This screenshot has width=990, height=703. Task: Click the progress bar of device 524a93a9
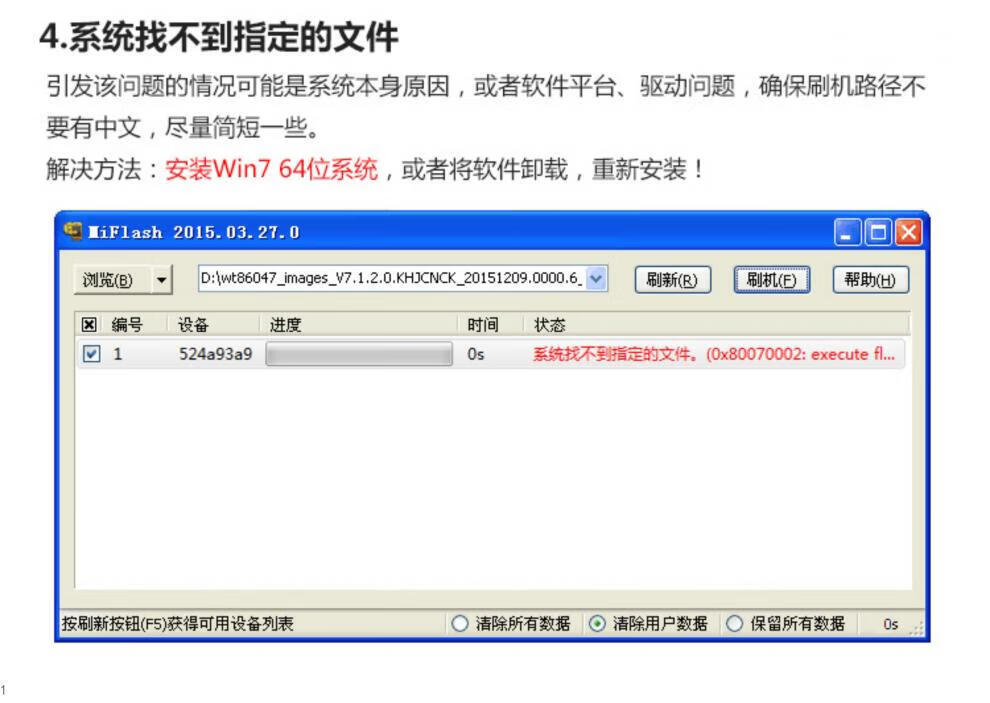pyautogui.click(x=358, y=354)
